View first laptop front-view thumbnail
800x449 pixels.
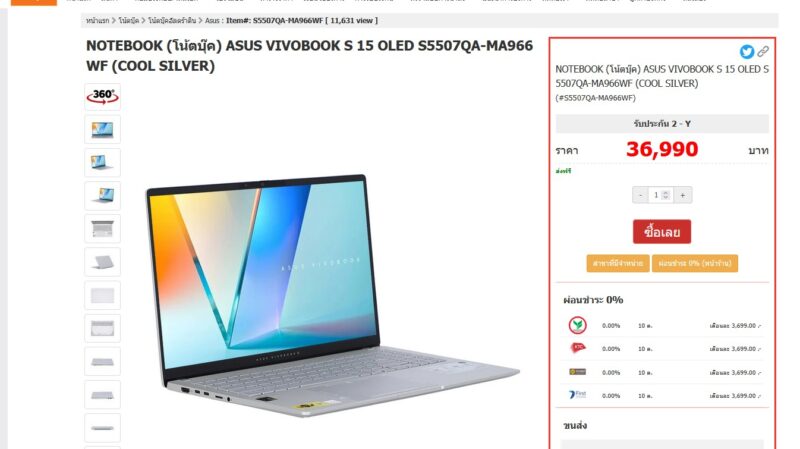point(103,129)
